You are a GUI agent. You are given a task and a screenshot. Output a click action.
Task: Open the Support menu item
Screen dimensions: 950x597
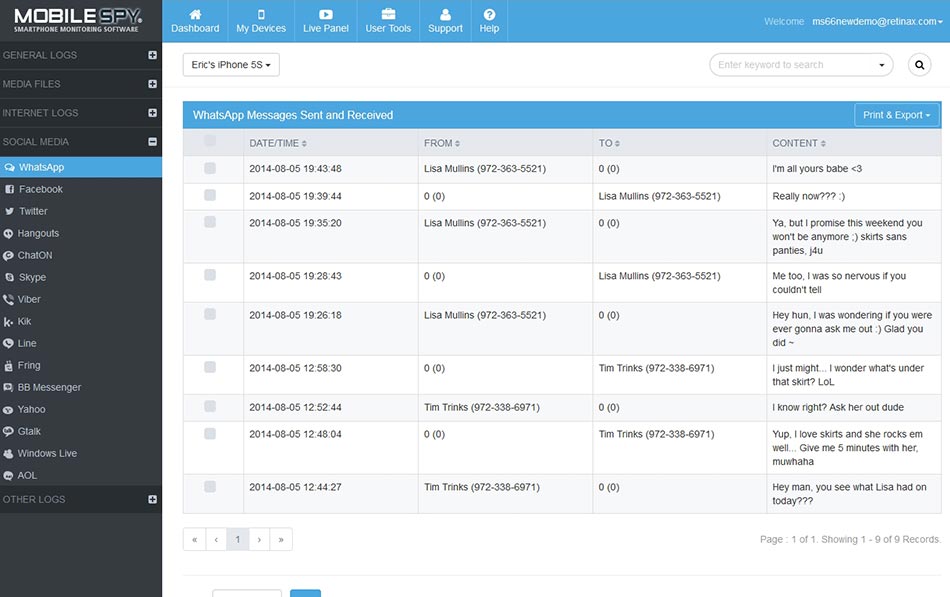(445, 21)
